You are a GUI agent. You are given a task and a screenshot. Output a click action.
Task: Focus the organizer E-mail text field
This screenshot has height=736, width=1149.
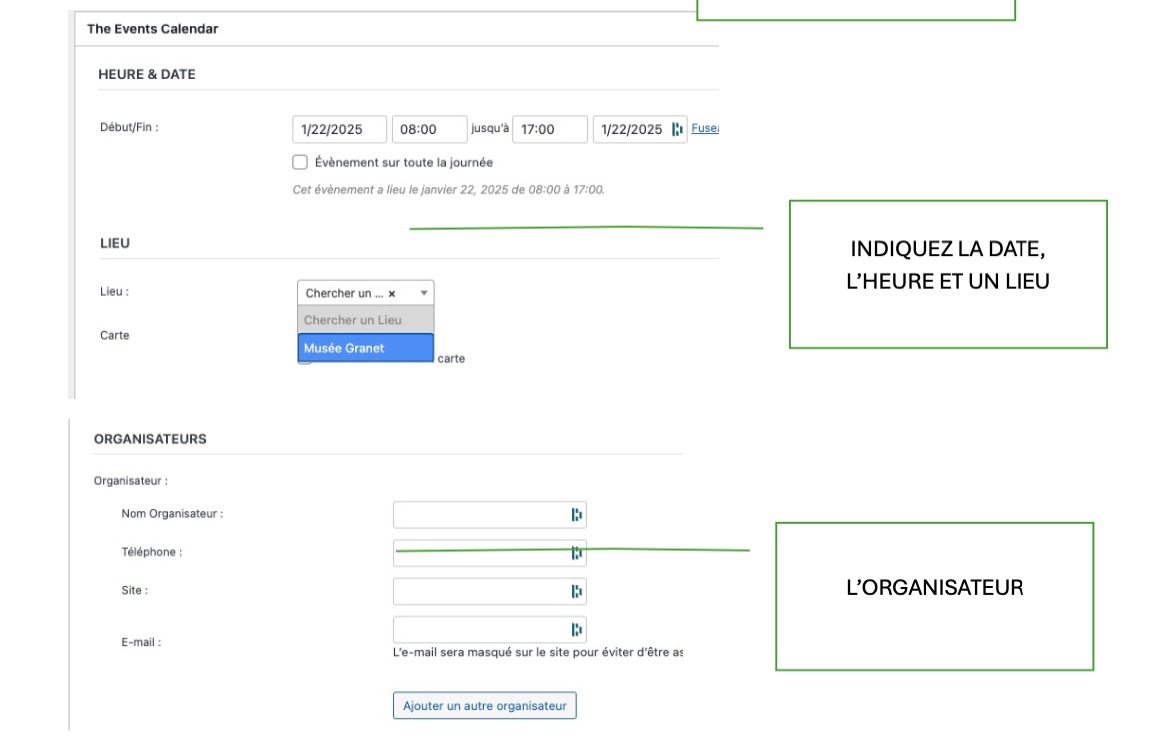pos(480,629)
